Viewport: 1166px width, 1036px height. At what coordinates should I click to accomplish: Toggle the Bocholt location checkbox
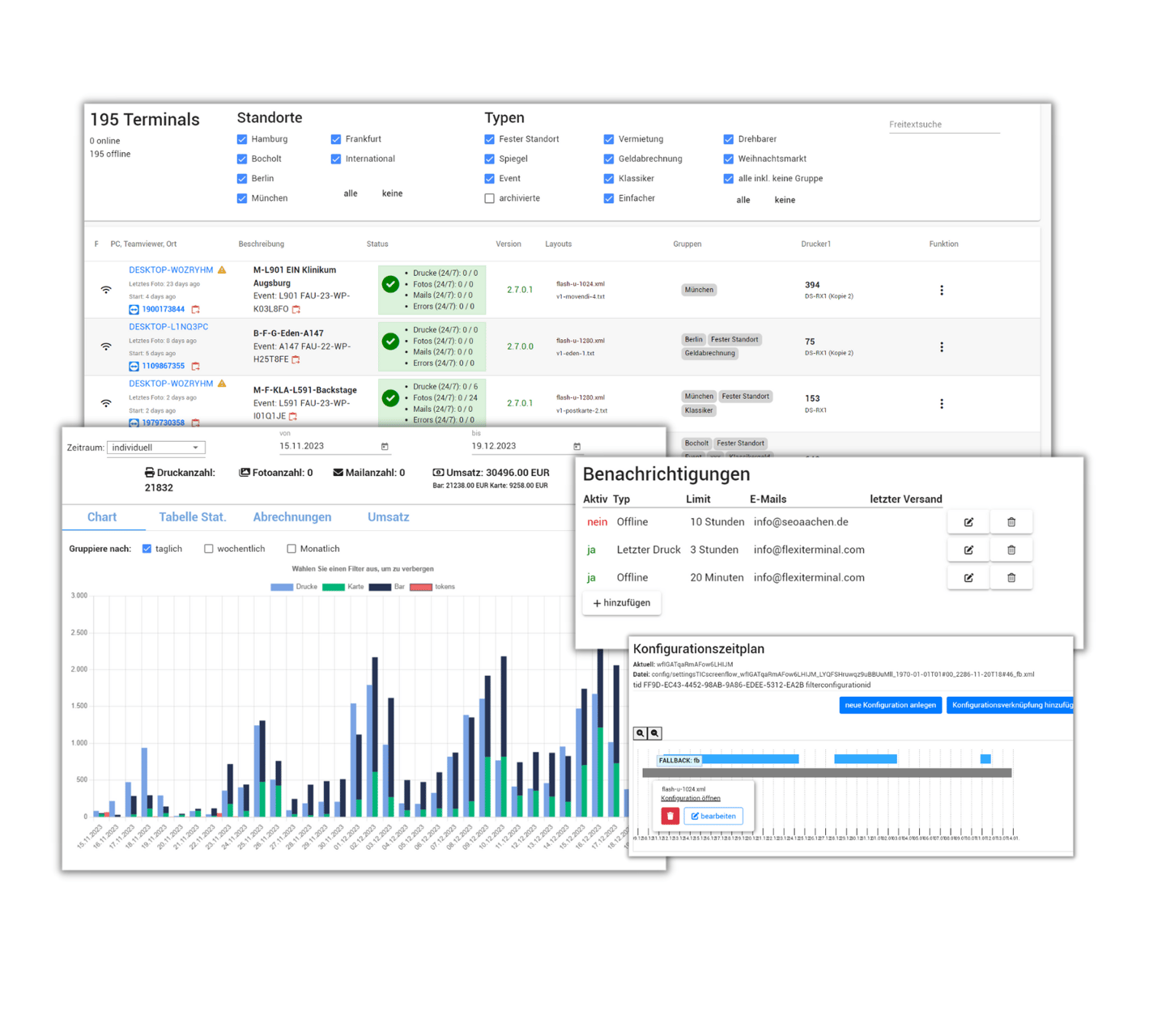pyautogui.click(x=242, y=159)
